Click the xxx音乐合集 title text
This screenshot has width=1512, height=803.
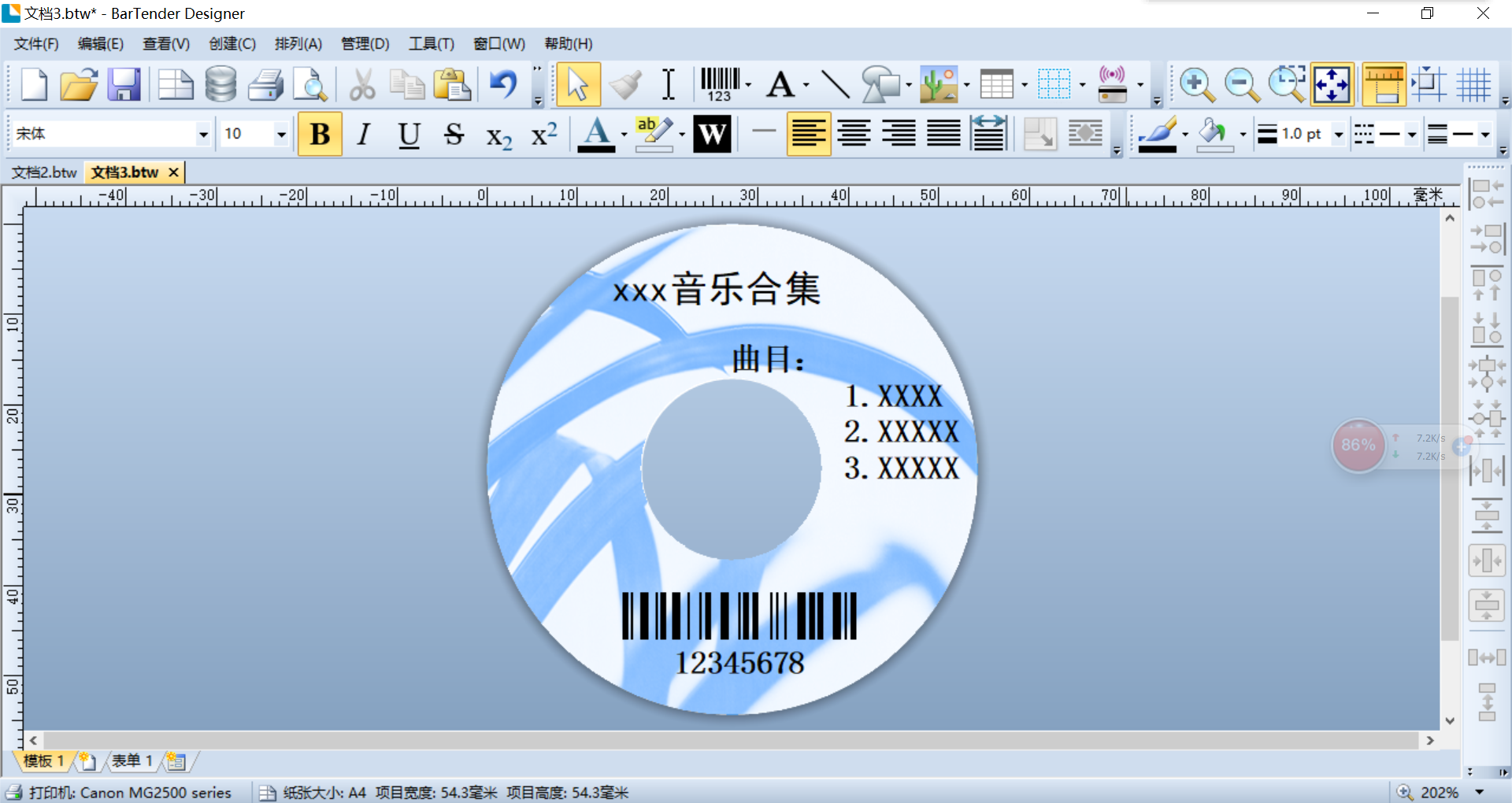[x=717, y=289]
